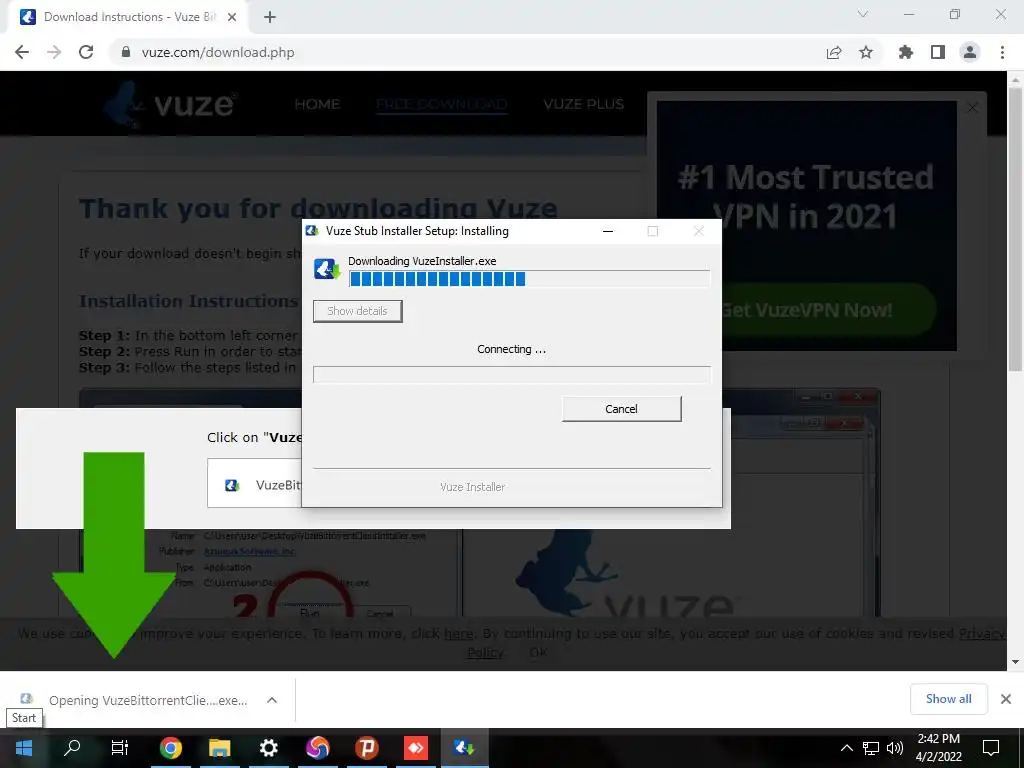The width and height of the screenshot is (1024, 768).
Task: Open the Chrome profile avatar
Action: (x=970, y=52)
